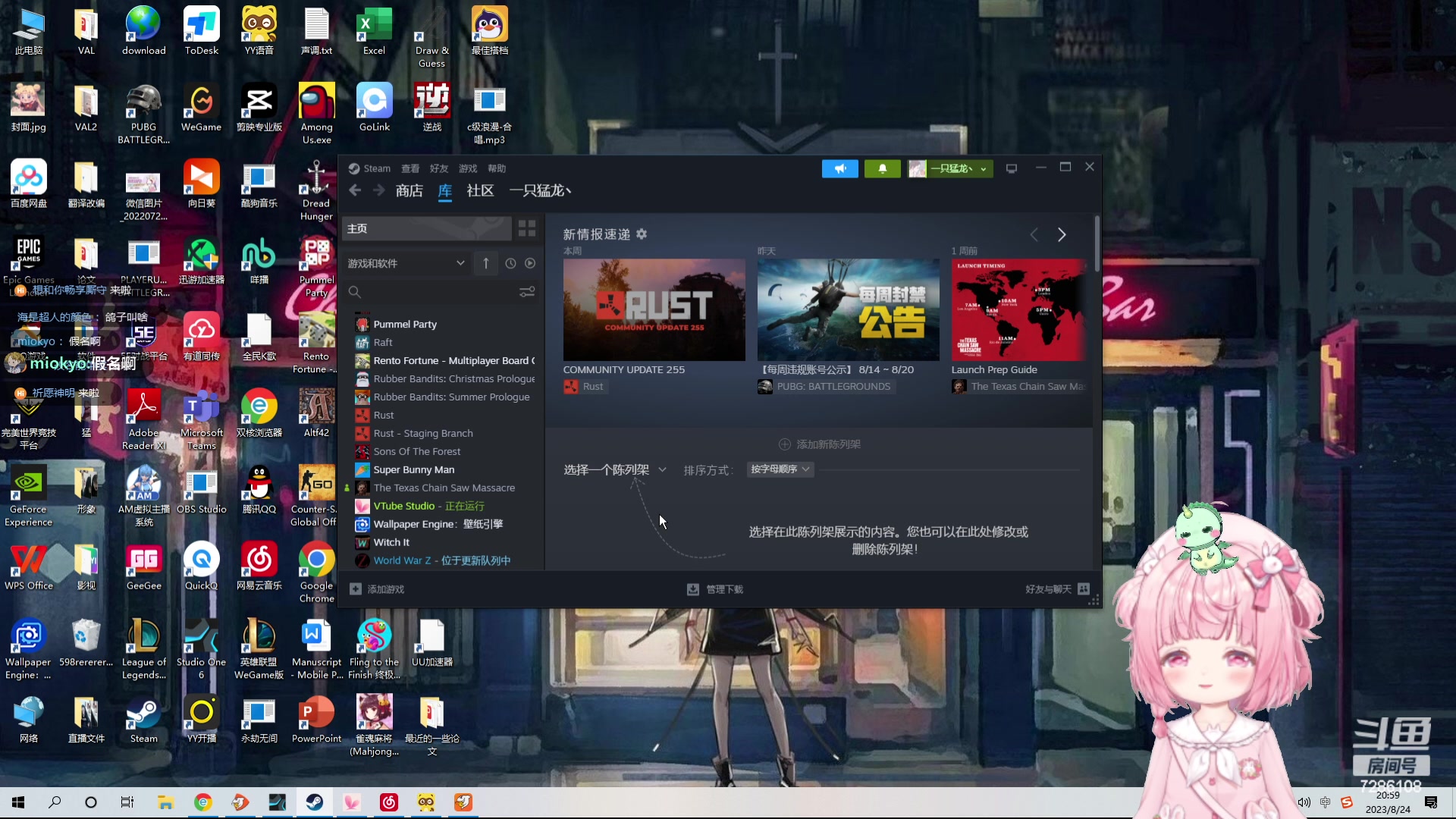Open advanced library filter options icon

pos(526,292)
